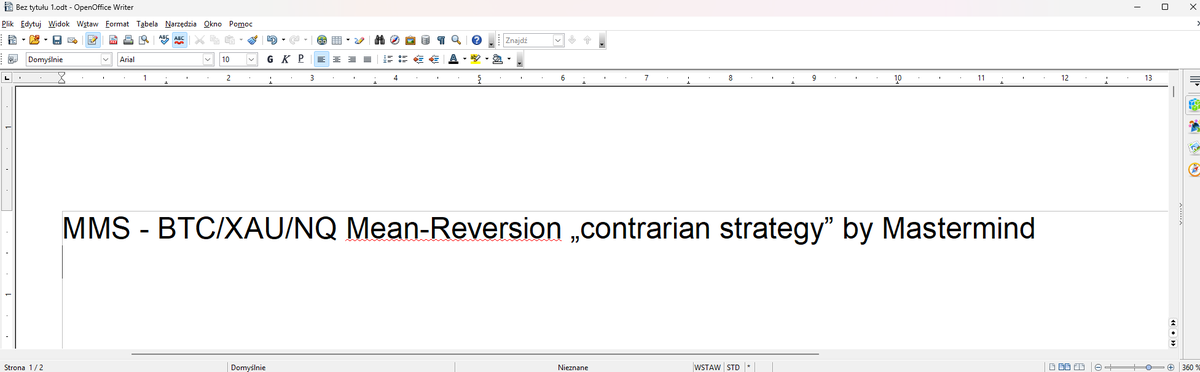Click the Format Paintbrush icon
This screenshot has width=1200, height=372.
click(252, 40)
